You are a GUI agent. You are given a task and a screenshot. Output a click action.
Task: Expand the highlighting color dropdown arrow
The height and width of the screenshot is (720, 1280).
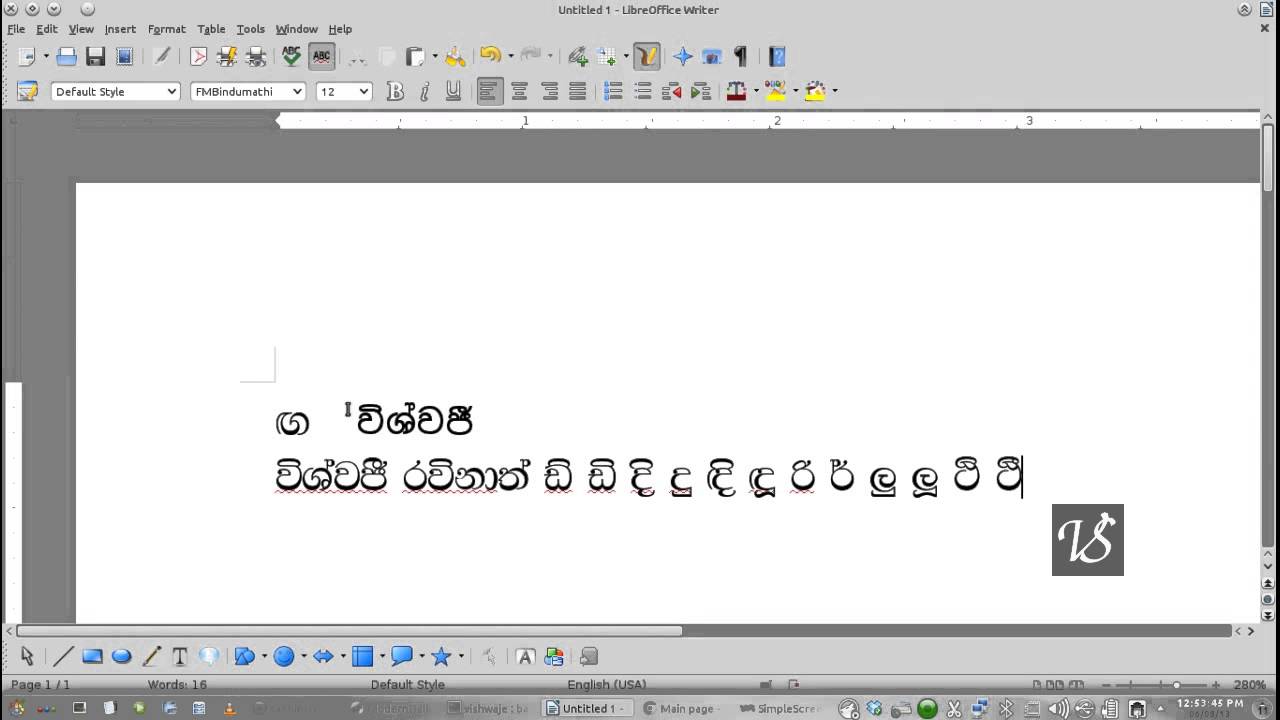[x=795, y=91]
